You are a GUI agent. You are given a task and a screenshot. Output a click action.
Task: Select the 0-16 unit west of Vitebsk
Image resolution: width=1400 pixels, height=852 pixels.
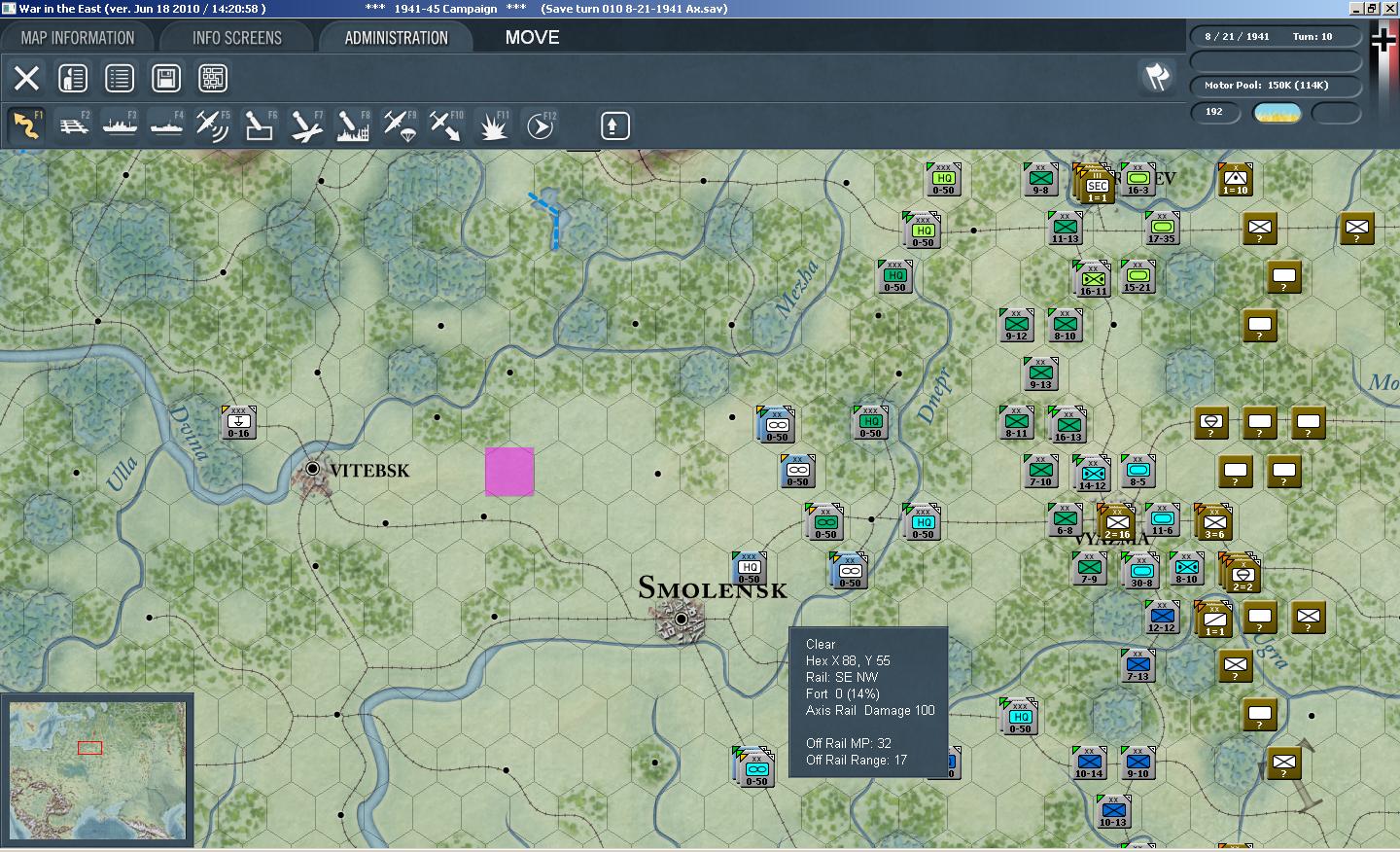tap(238, 422)
